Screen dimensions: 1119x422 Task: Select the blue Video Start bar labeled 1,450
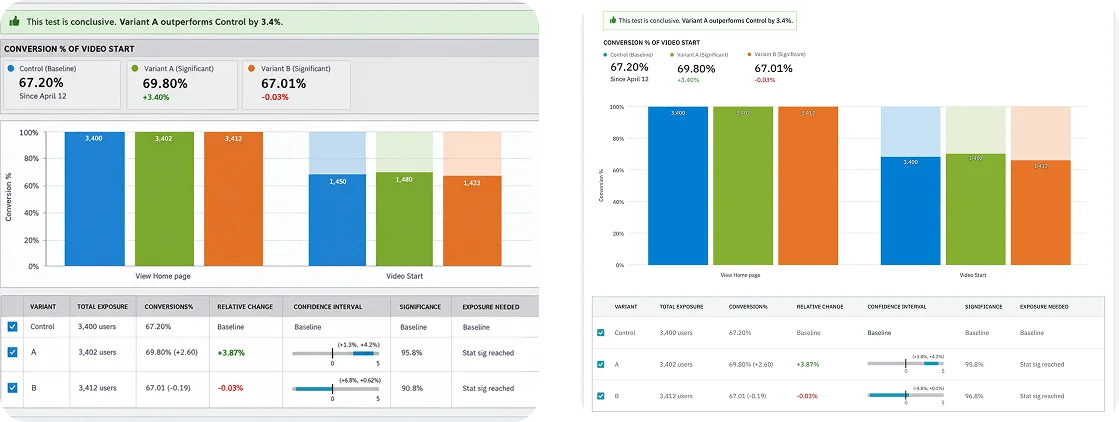[x=336, y=220]
